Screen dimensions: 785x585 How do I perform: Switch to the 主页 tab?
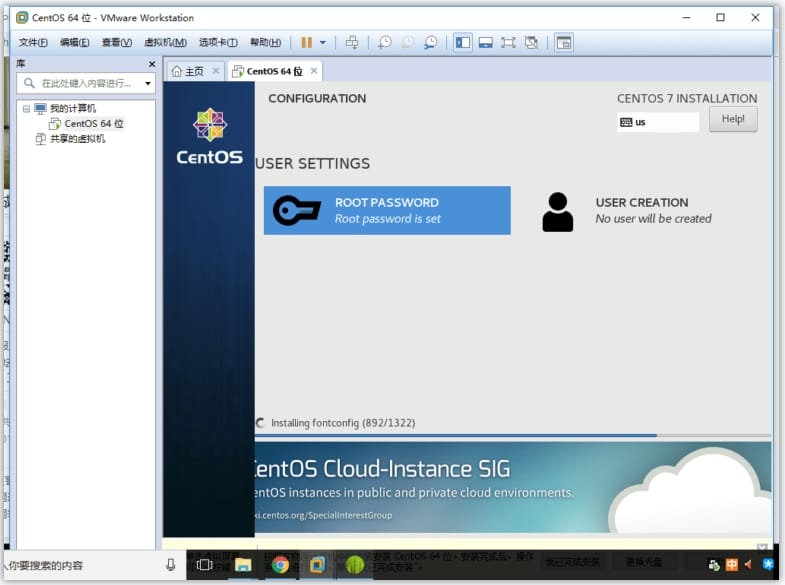click(x=187, y=71)
